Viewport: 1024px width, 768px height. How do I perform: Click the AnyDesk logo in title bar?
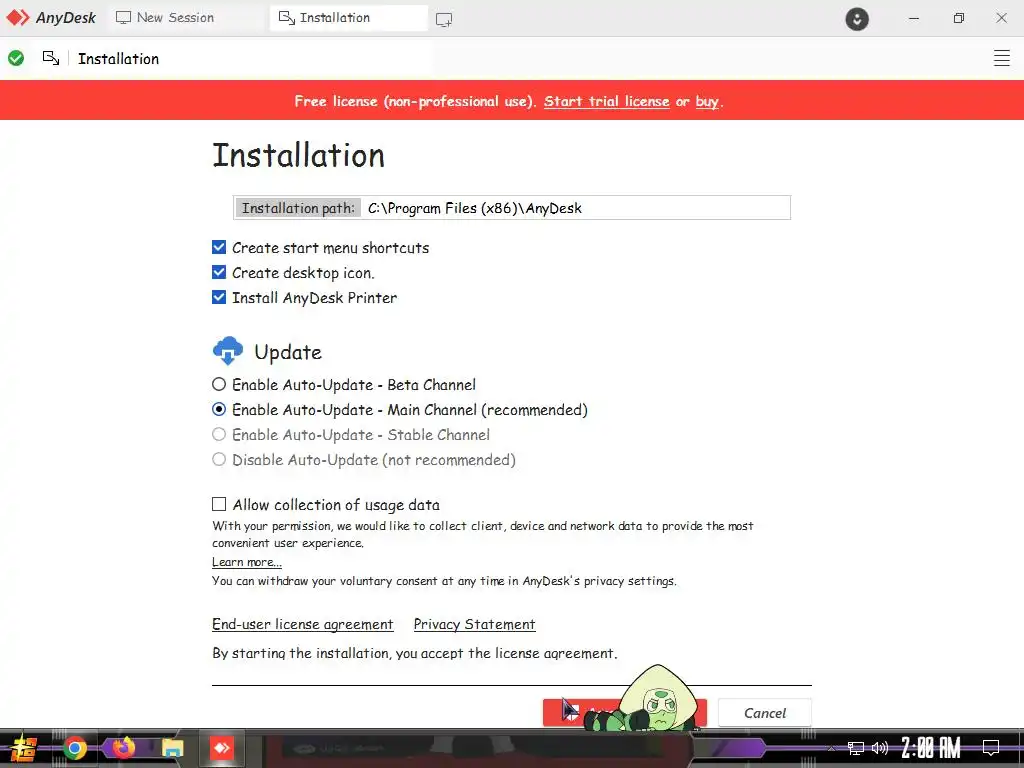[50, 18]
